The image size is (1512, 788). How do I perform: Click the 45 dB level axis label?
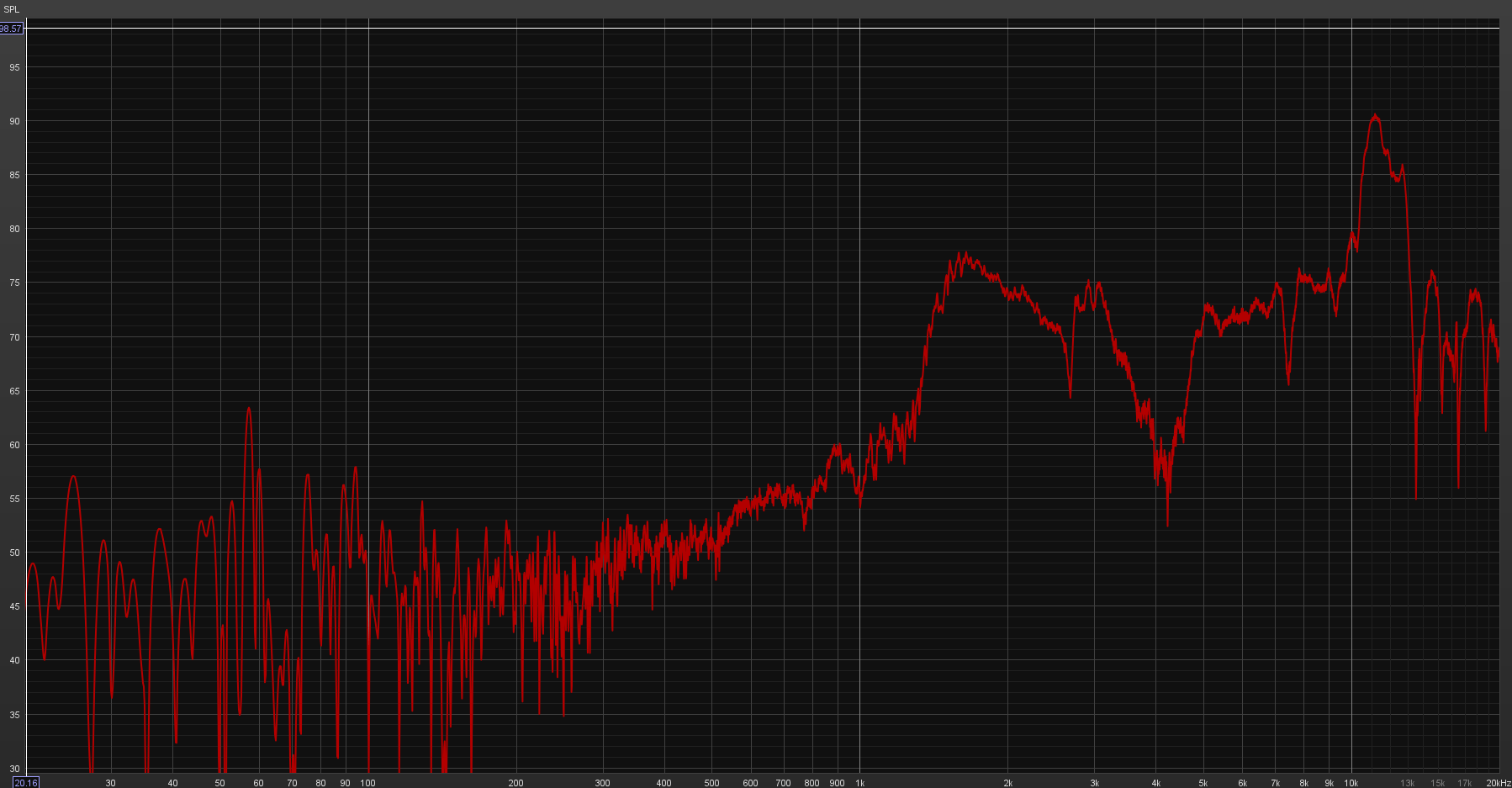(x=14, y=606)
